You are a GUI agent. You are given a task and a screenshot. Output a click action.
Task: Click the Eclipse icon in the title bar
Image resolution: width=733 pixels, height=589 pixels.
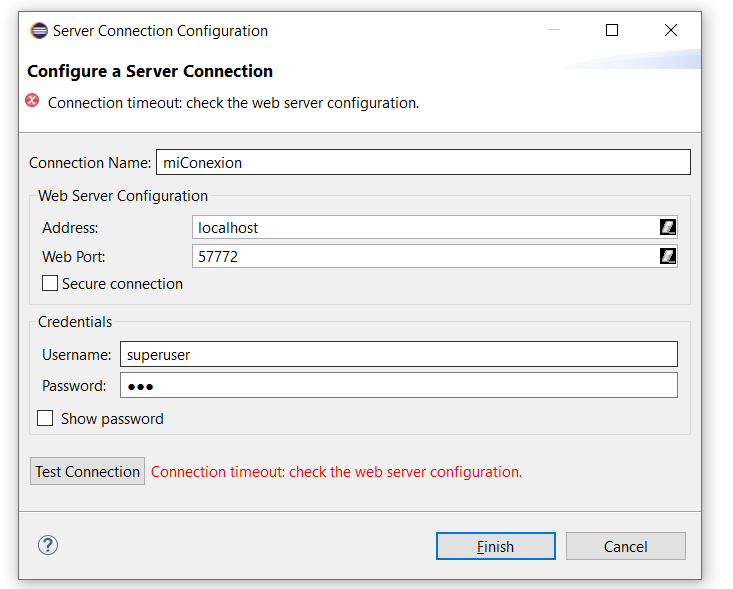[39, 31]
